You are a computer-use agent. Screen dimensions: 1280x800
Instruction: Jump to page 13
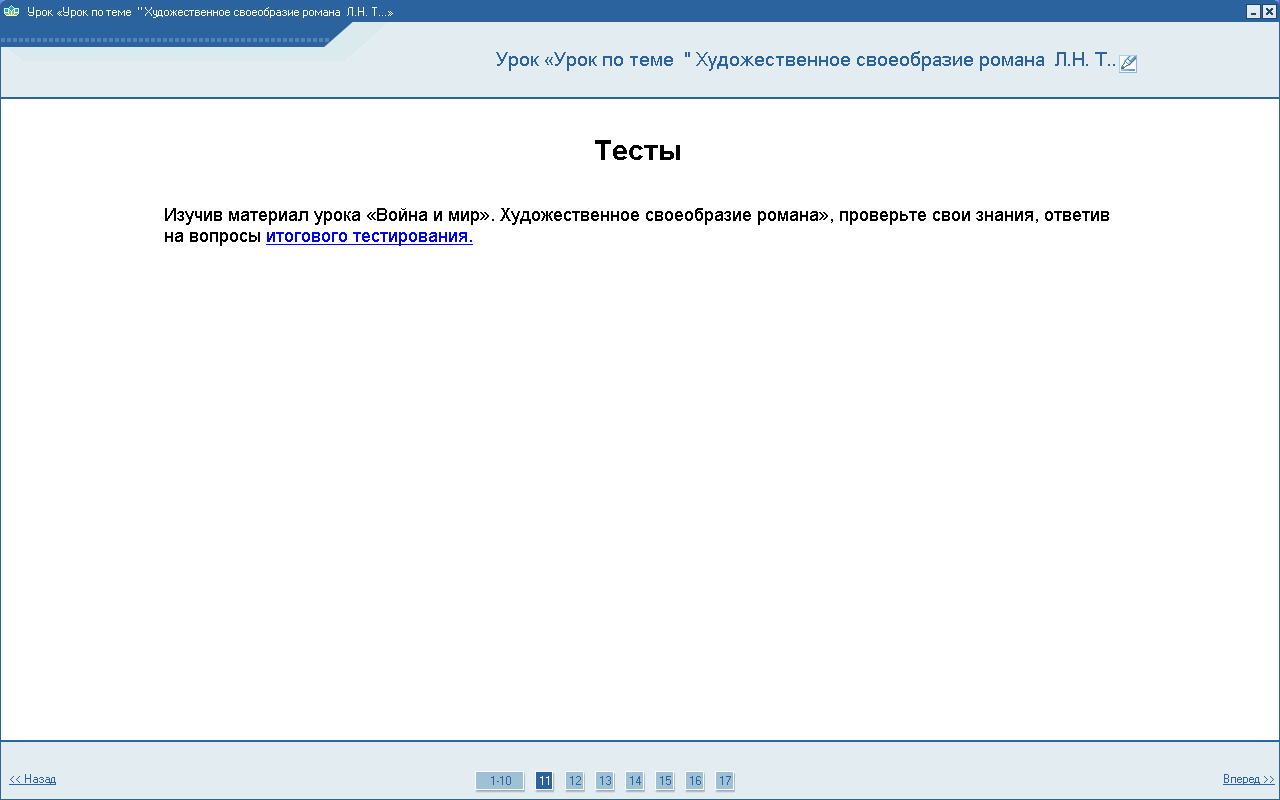click(604, 781)
